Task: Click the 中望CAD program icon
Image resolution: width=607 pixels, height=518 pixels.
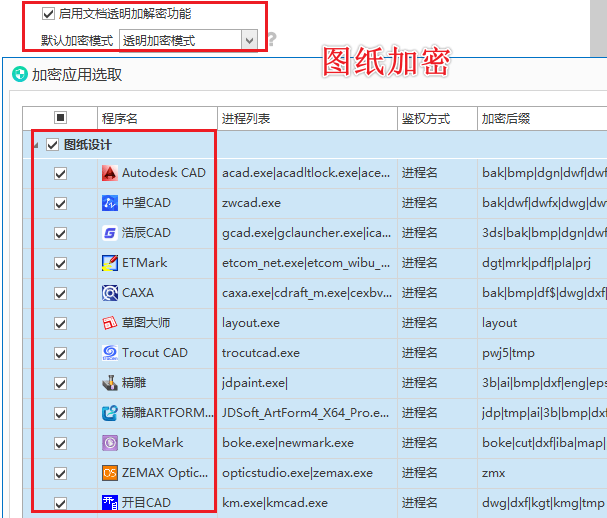Action: [110, 203]
